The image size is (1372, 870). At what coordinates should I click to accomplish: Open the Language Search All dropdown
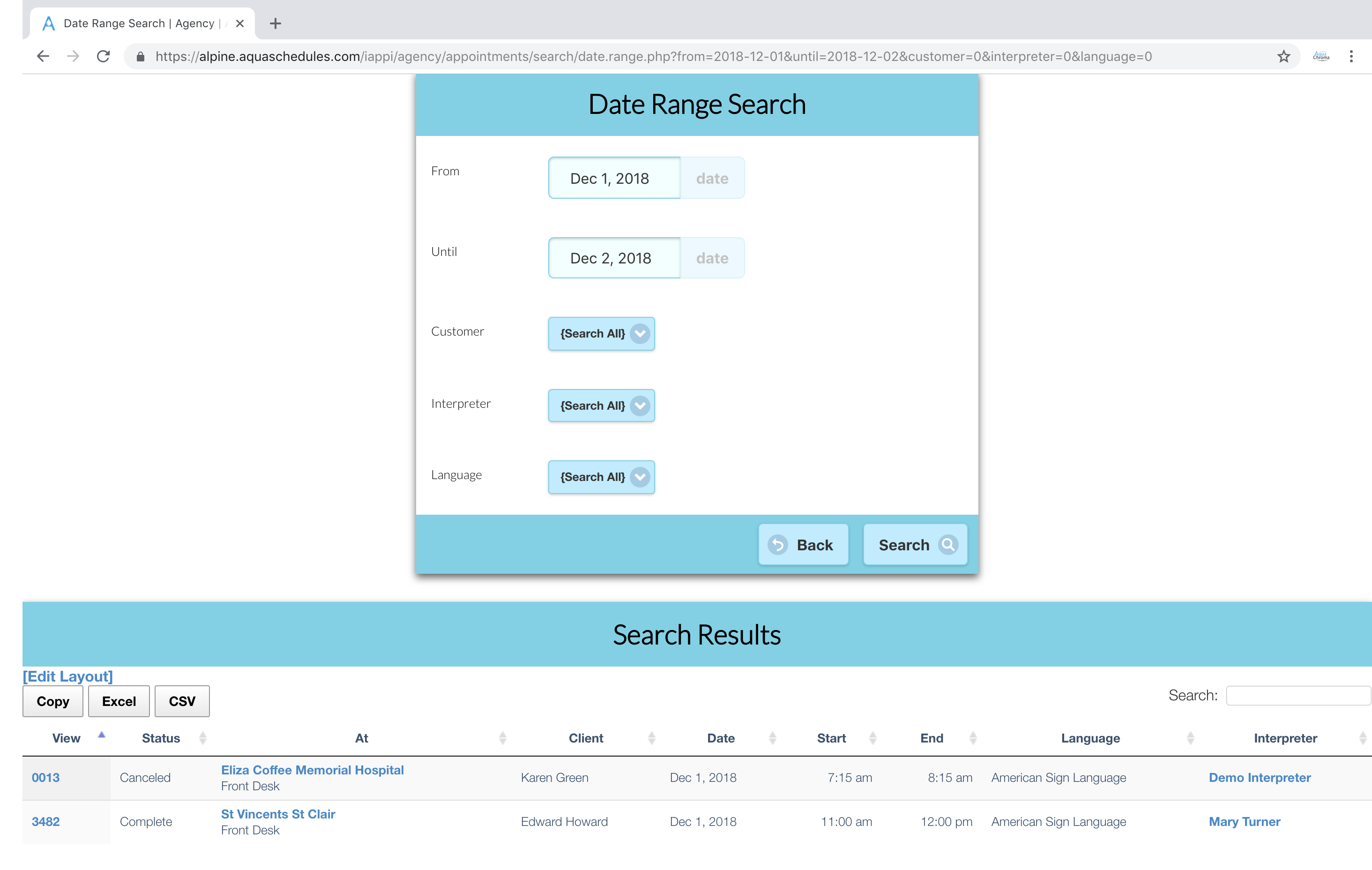(x=601, y=477)
